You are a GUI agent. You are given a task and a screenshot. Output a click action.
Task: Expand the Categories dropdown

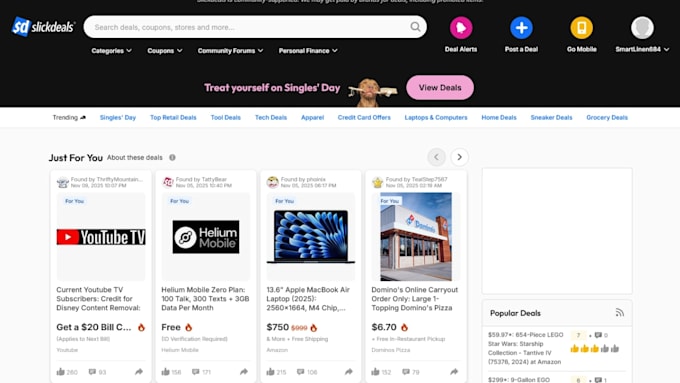coord(111,51)
